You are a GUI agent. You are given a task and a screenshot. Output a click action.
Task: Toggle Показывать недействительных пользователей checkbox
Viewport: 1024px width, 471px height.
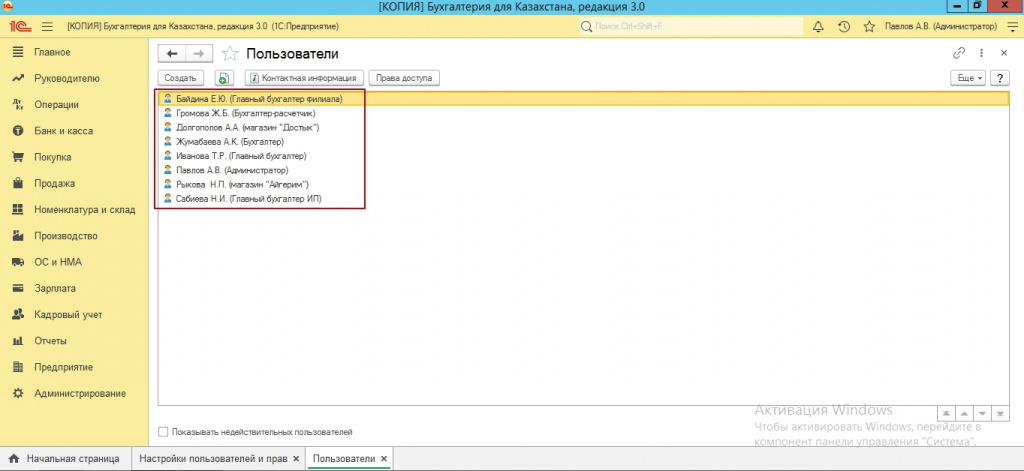tap(163, 432)
